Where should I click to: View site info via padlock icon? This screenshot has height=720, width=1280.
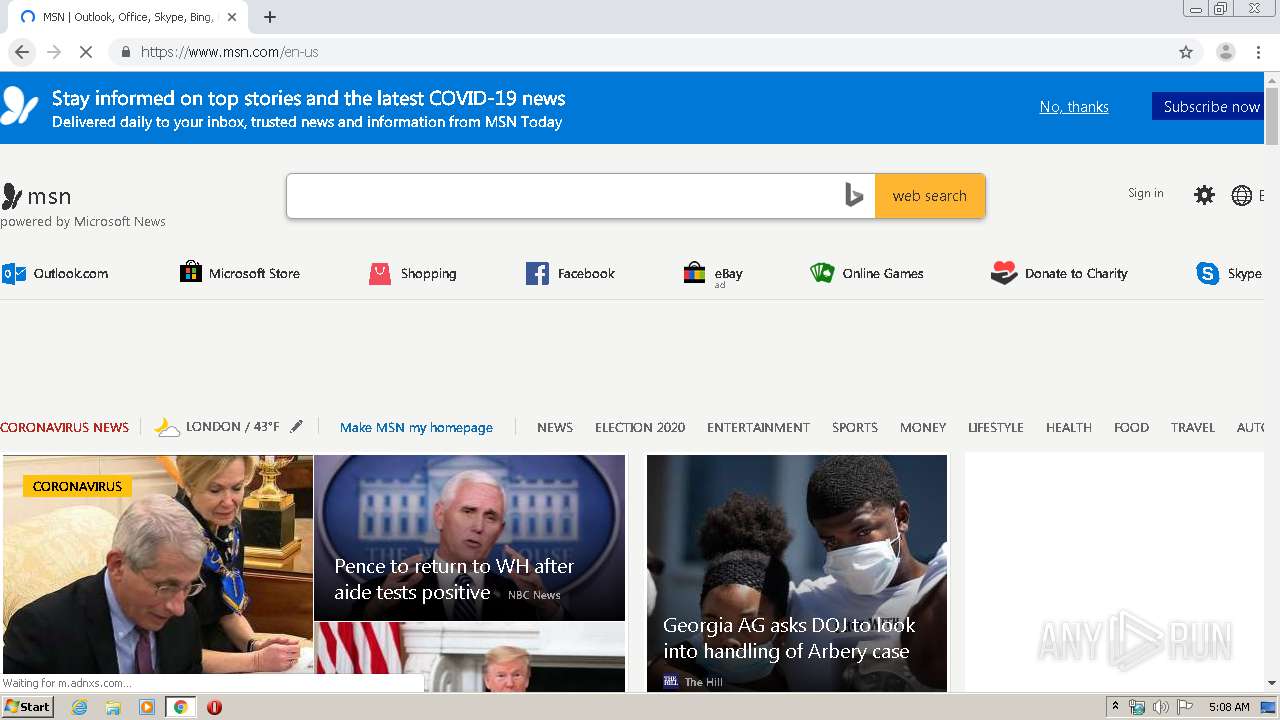coord(126,52)
